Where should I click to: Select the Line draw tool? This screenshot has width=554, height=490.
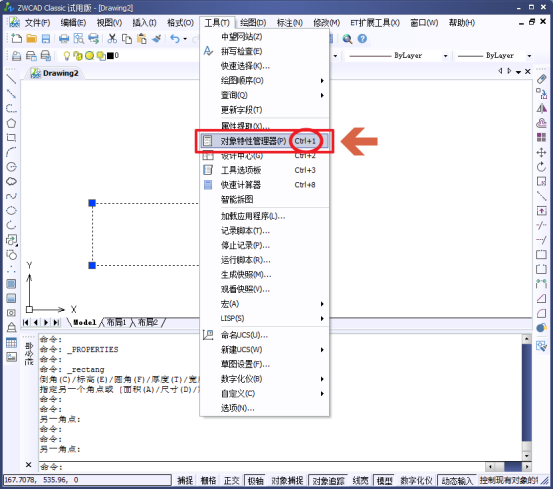point(11,79)
